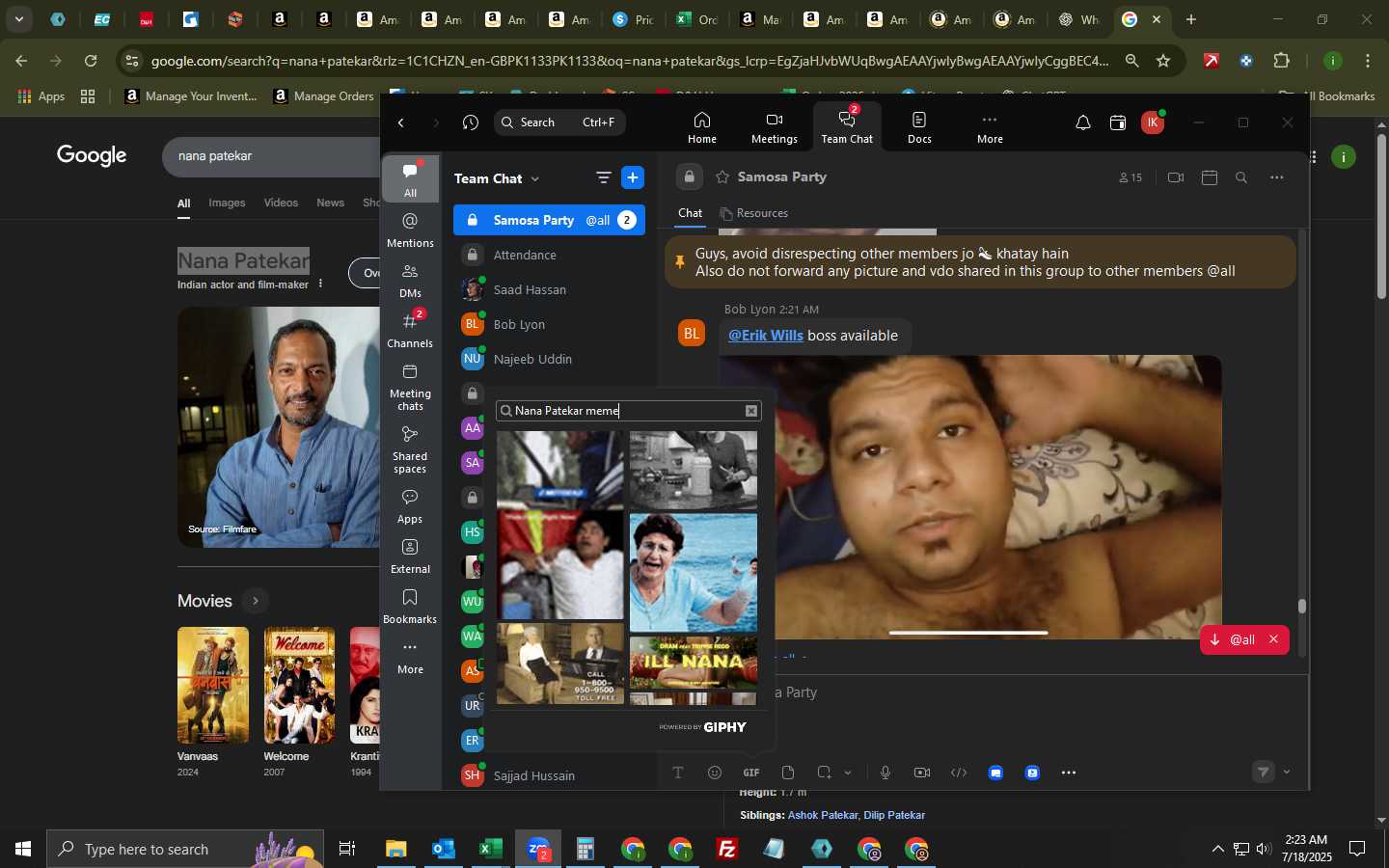Image resolution: width=1389 pixels, height=868 pixels.
Task: Click the Nana Patekar meme search box
Action: [628, 411]
